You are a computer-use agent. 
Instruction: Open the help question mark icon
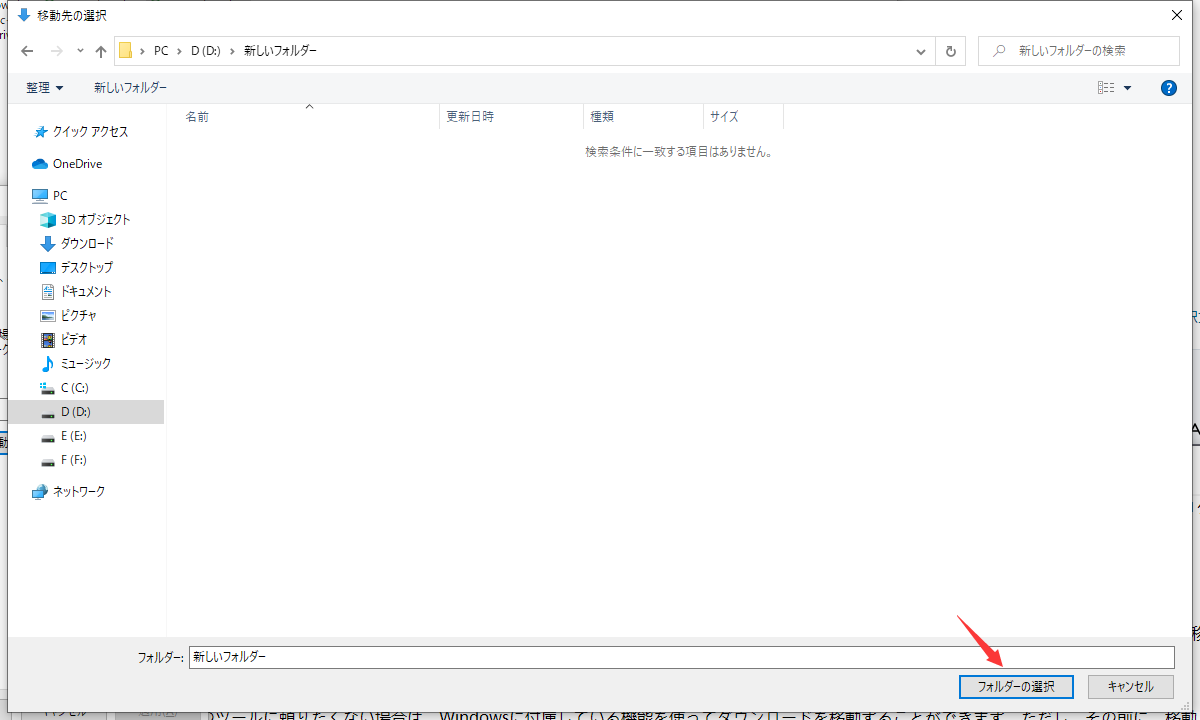[1168, 88]
